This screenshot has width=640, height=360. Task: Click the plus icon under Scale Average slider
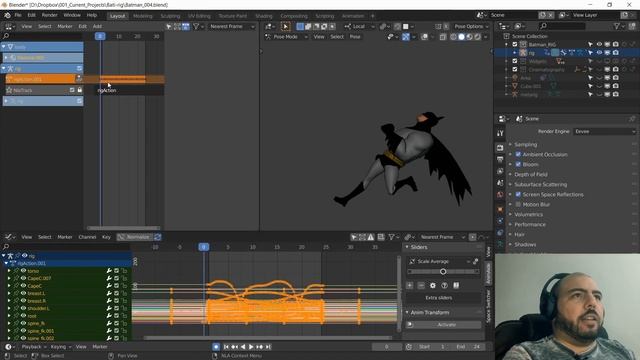(410, 285)
